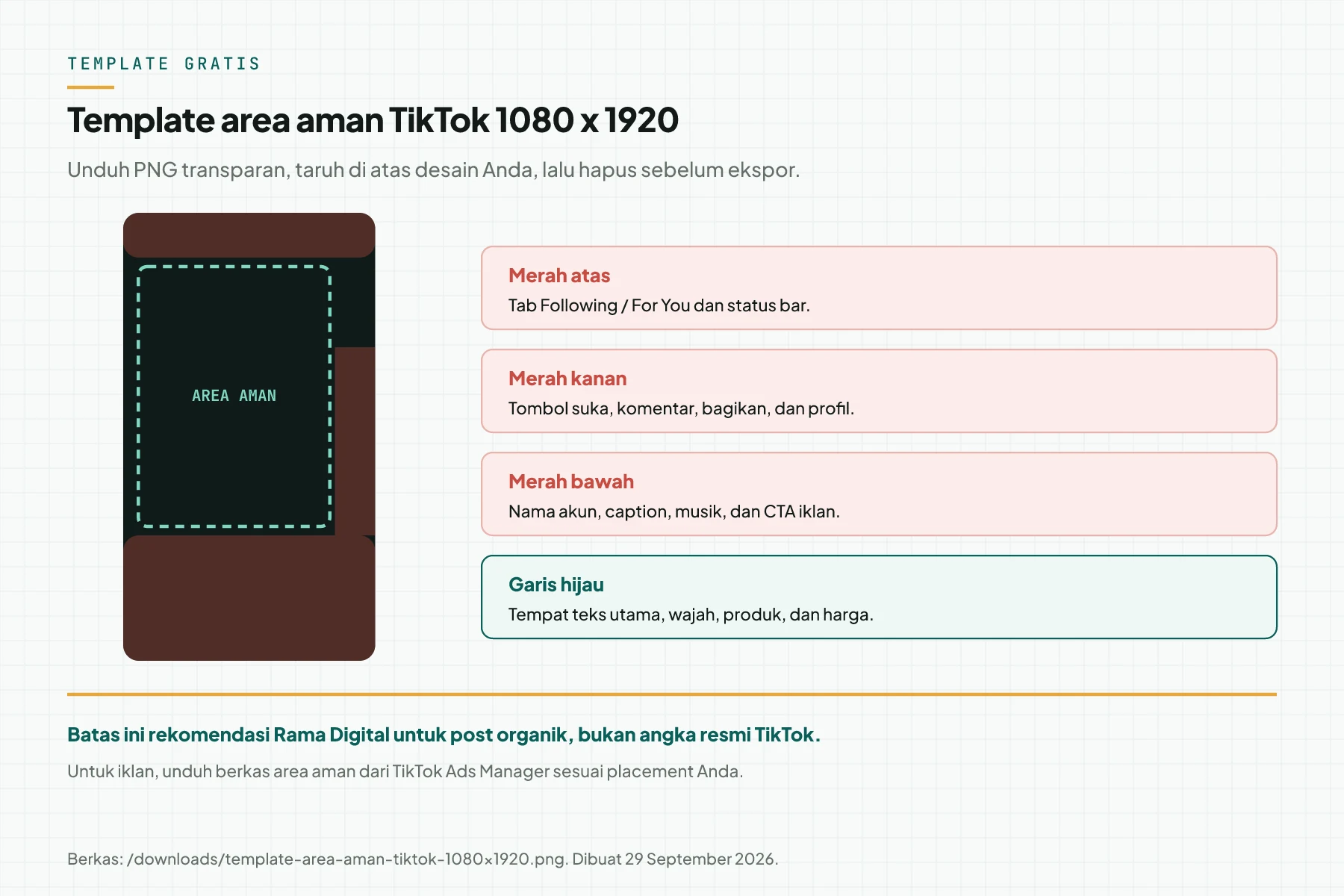Click the subtitle about Unduh PNG transparan
The width and height of the screenshot is (1344, 896).
point(433,169)
